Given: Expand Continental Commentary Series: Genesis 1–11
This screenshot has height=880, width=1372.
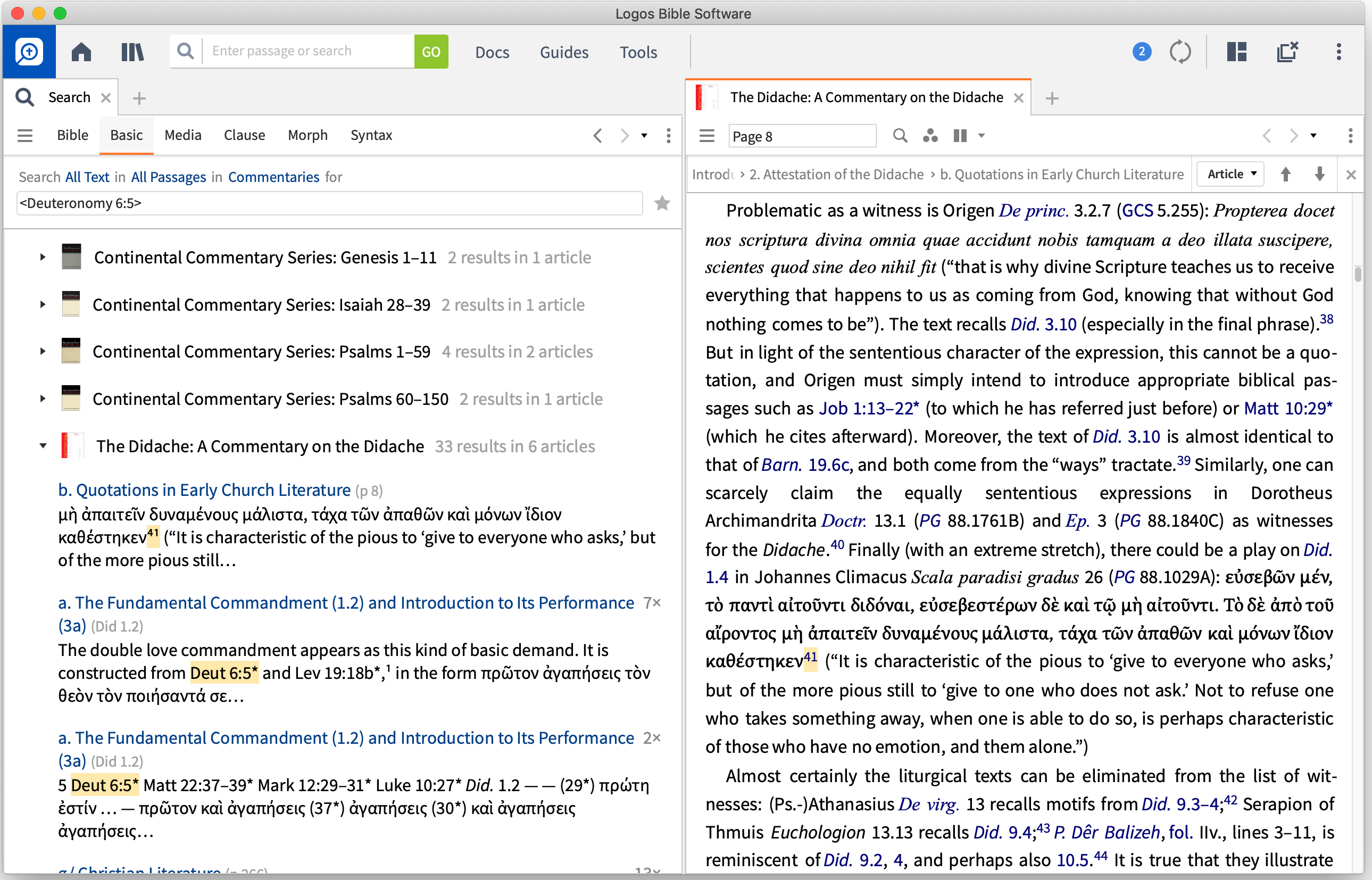Looking at the screenshot, I should click(43, 257).
